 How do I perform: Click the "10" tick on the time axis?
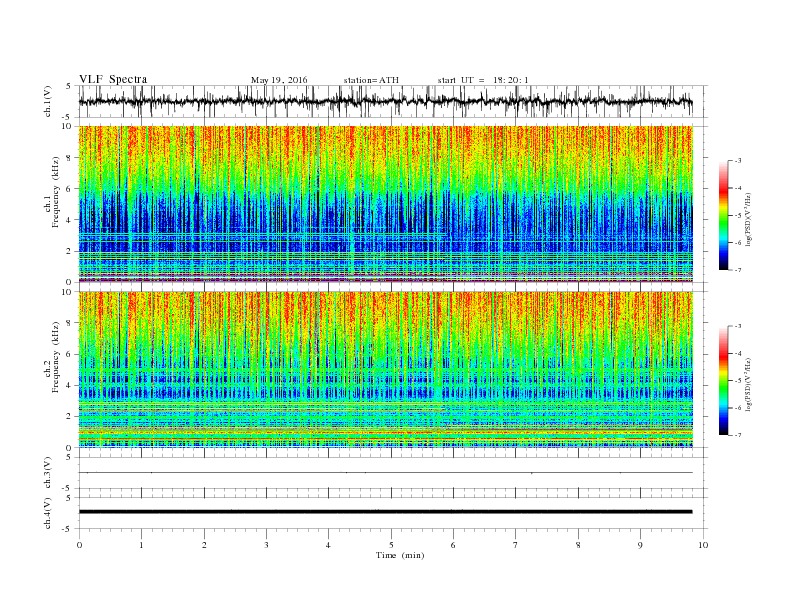703,545
